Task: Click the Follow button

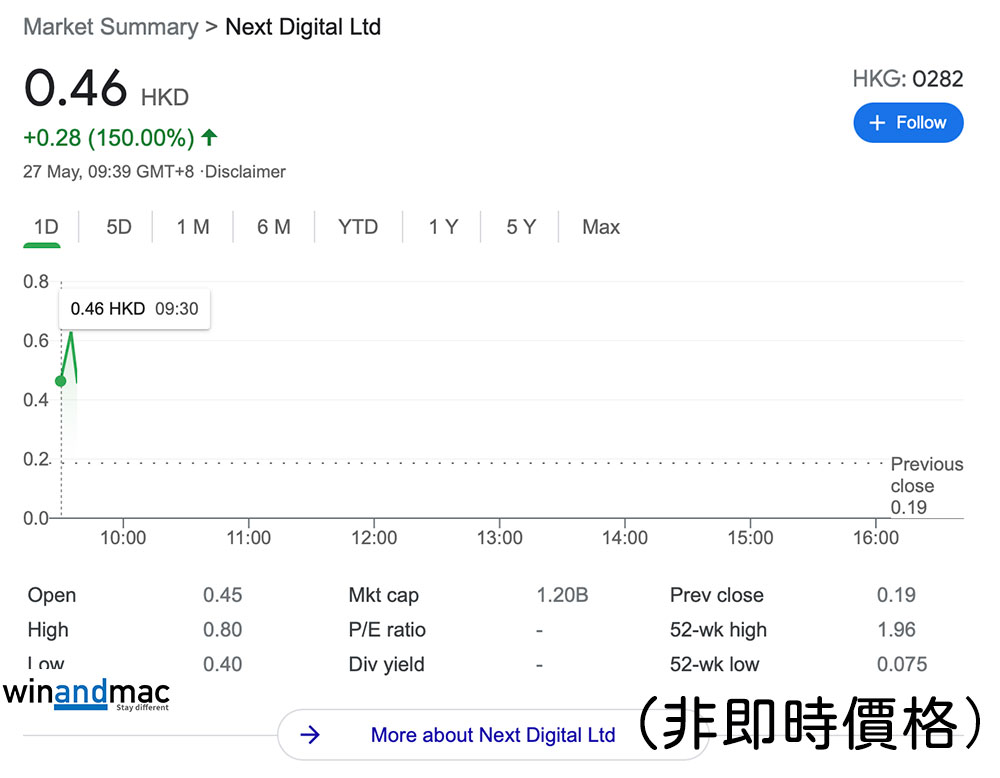Action: pos(908,123)
